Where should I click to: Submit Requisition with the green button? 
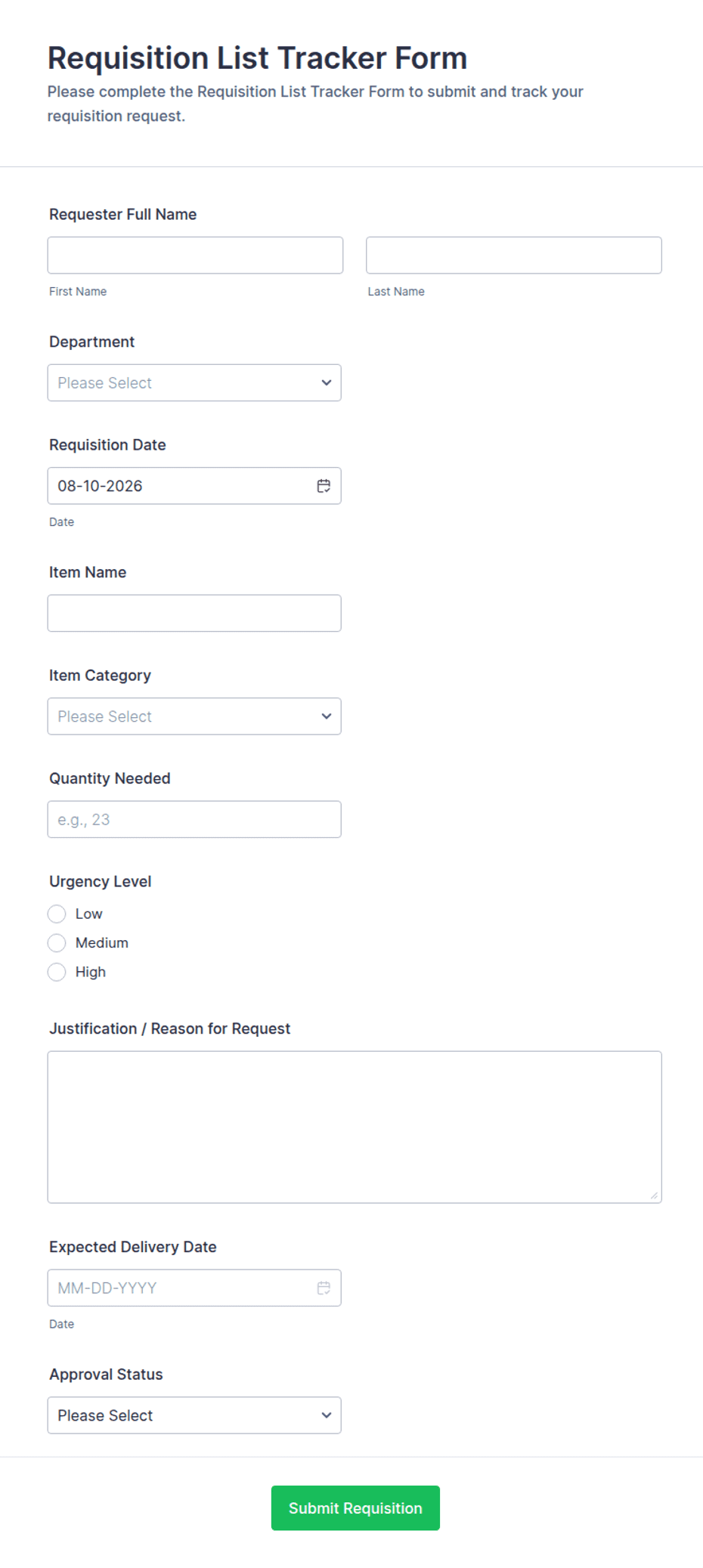[355, 1508]
